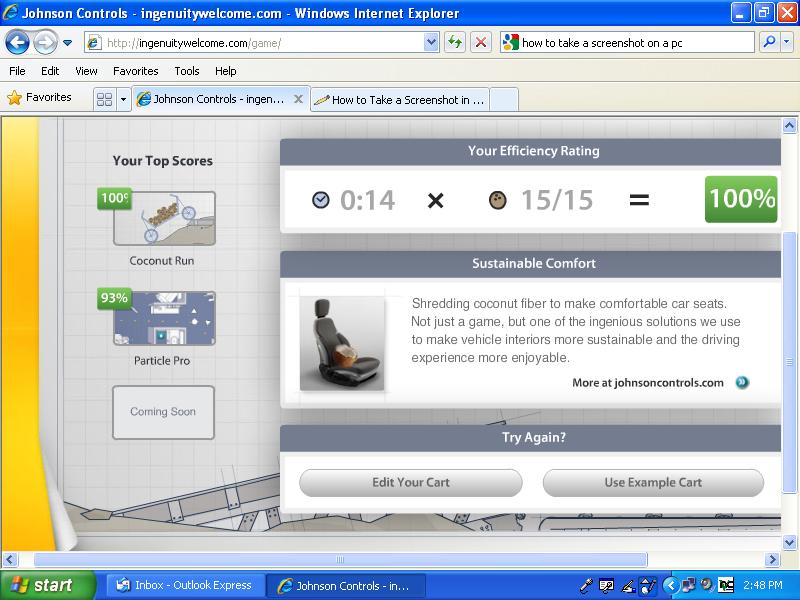Expand the tab list dropdown arrow

pos(123,99)
